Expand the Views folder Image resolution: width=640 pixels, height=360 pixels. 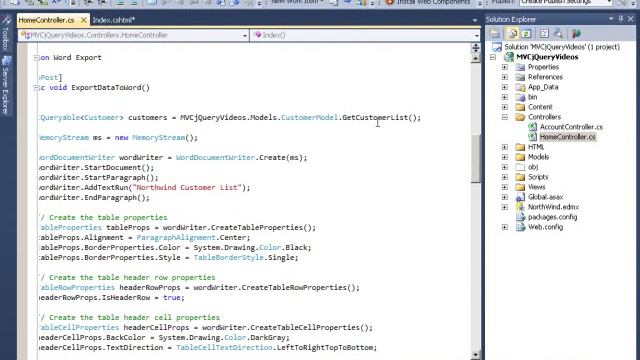pos(505,187)
